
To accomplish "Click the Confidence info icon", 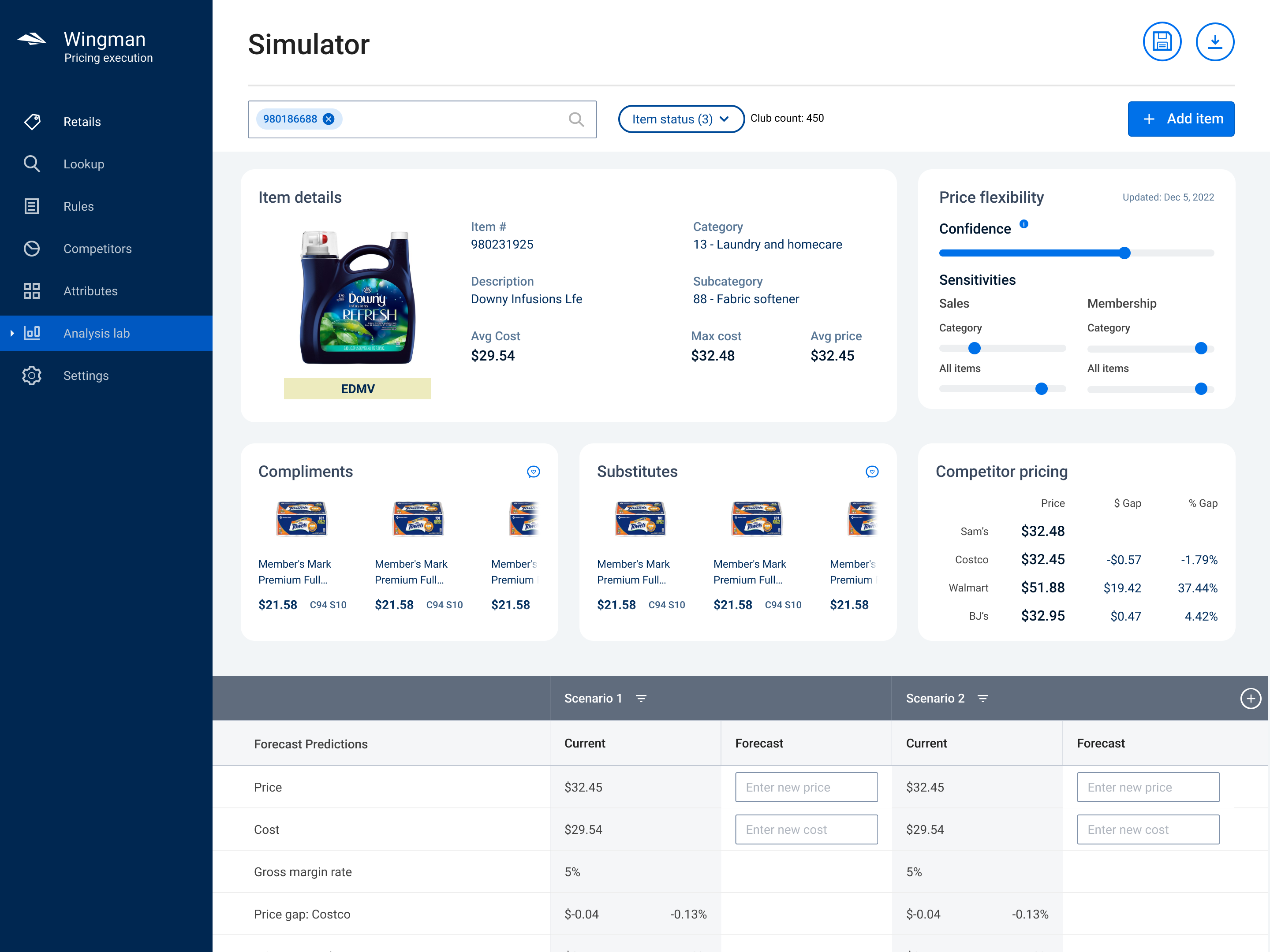I will click(1023, 224).
